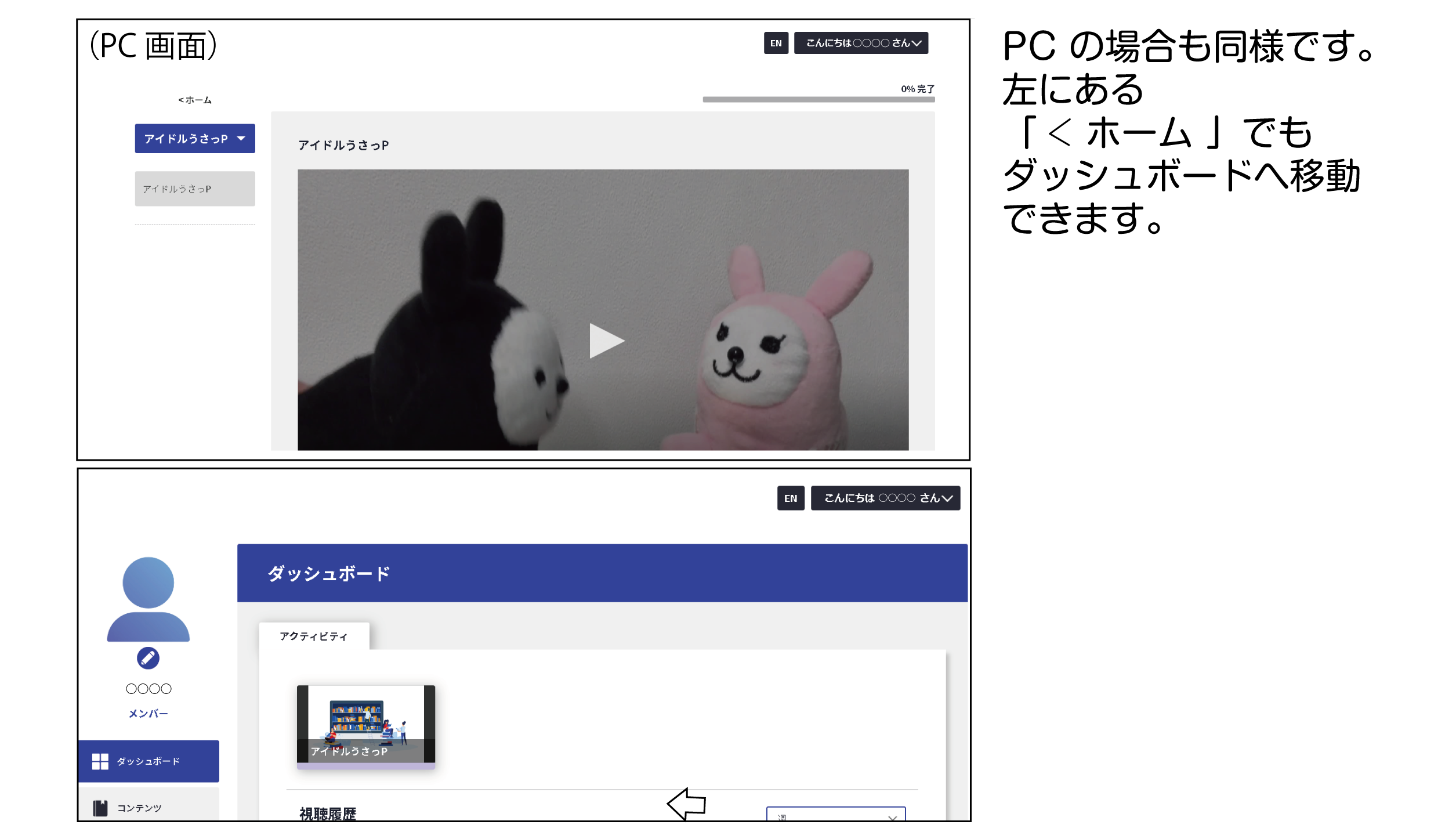Open the 週 period dropdown
Image resolution: width=1456 pixels, height=839 pixels.
836,813
